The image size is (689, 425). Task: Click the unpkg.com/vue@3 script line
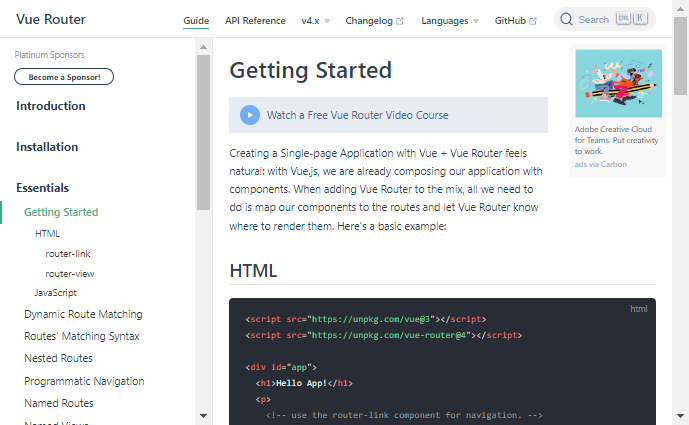click(366, 319)
